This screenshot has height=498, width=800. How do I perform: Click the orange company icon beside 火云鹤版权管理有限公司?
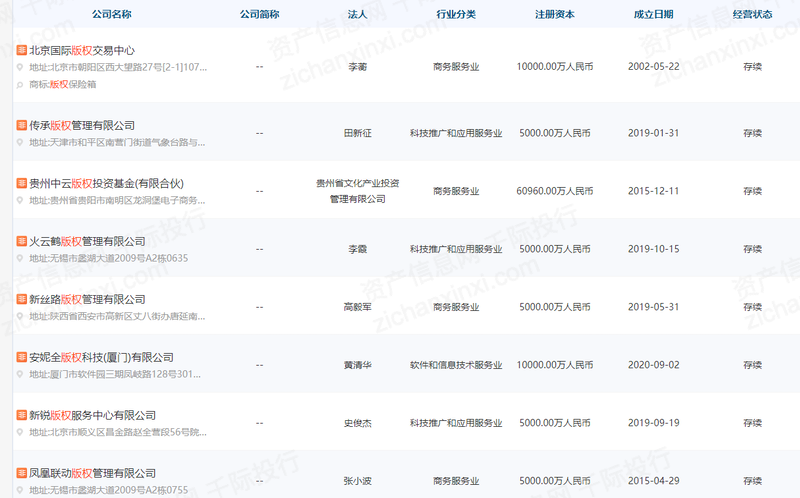click(21, 241)
